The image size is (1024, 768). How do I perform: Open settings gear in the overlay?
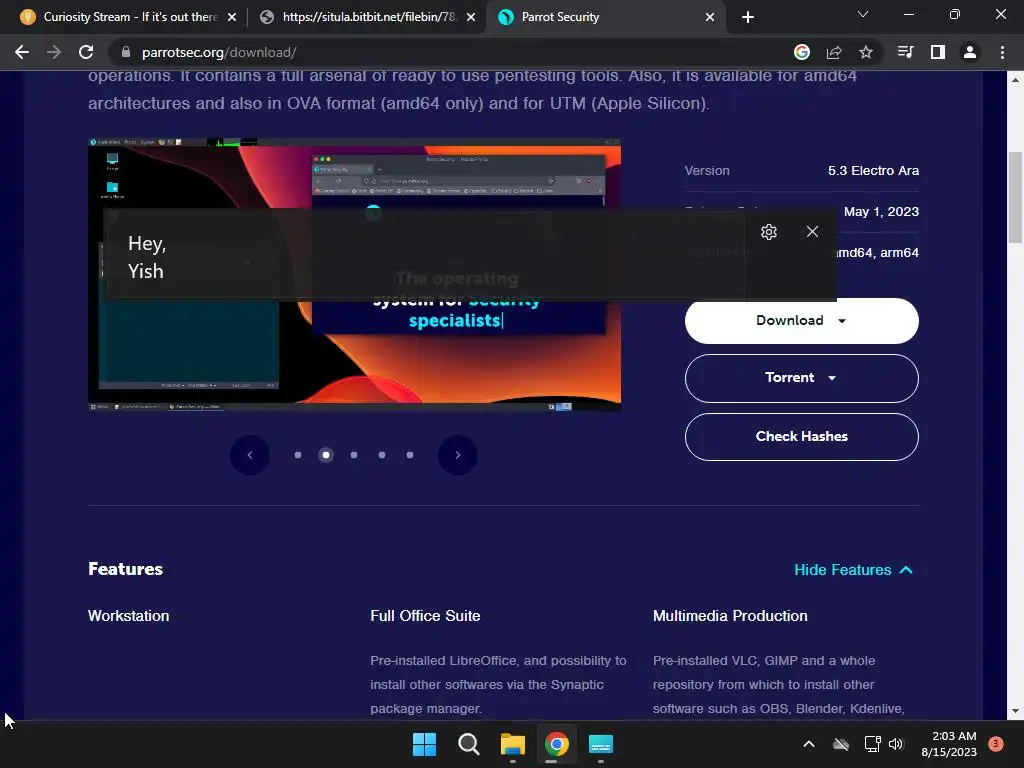(x=769, y=232)
